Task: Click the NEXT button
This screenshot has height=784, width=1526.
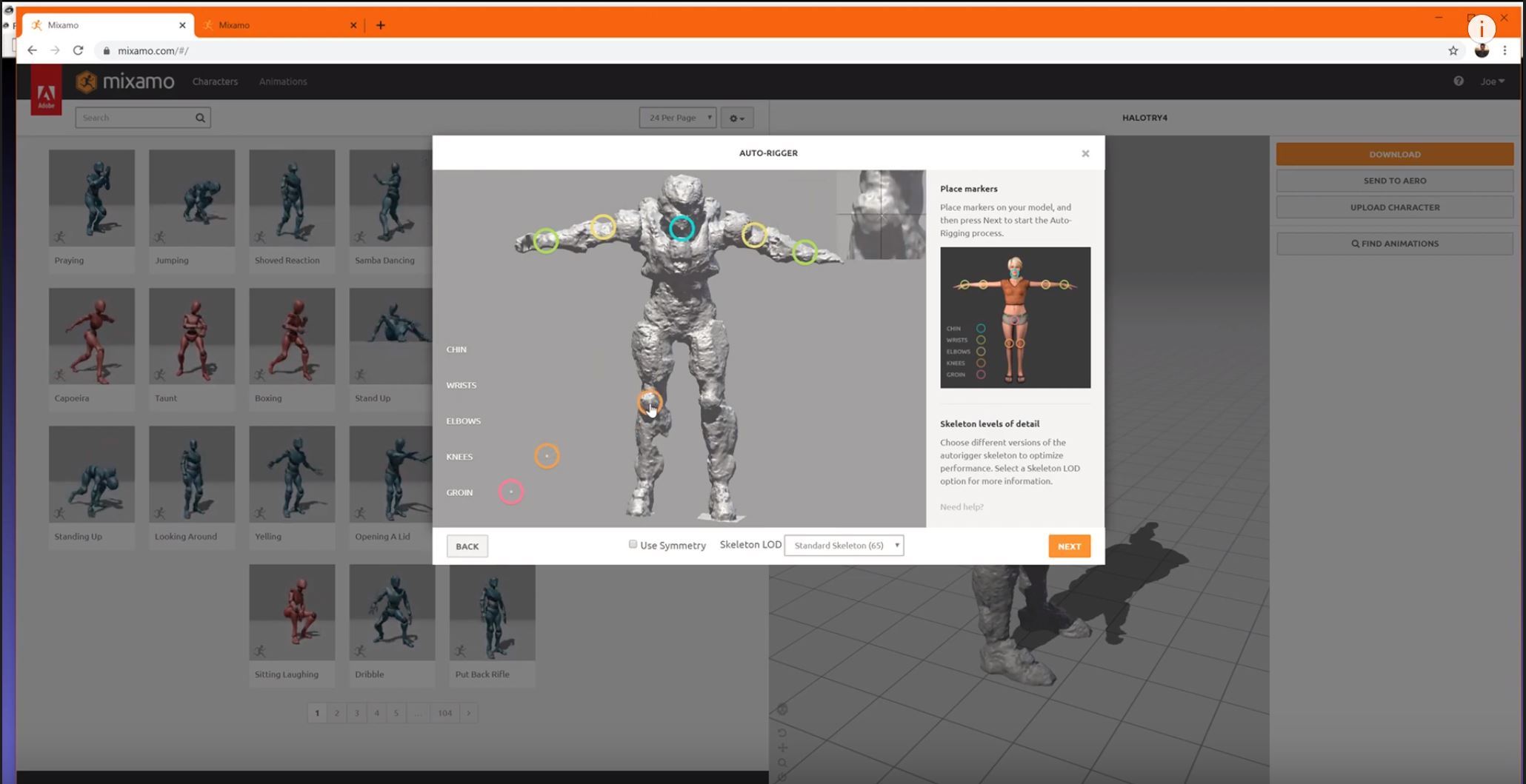Action: [1069, 546]
